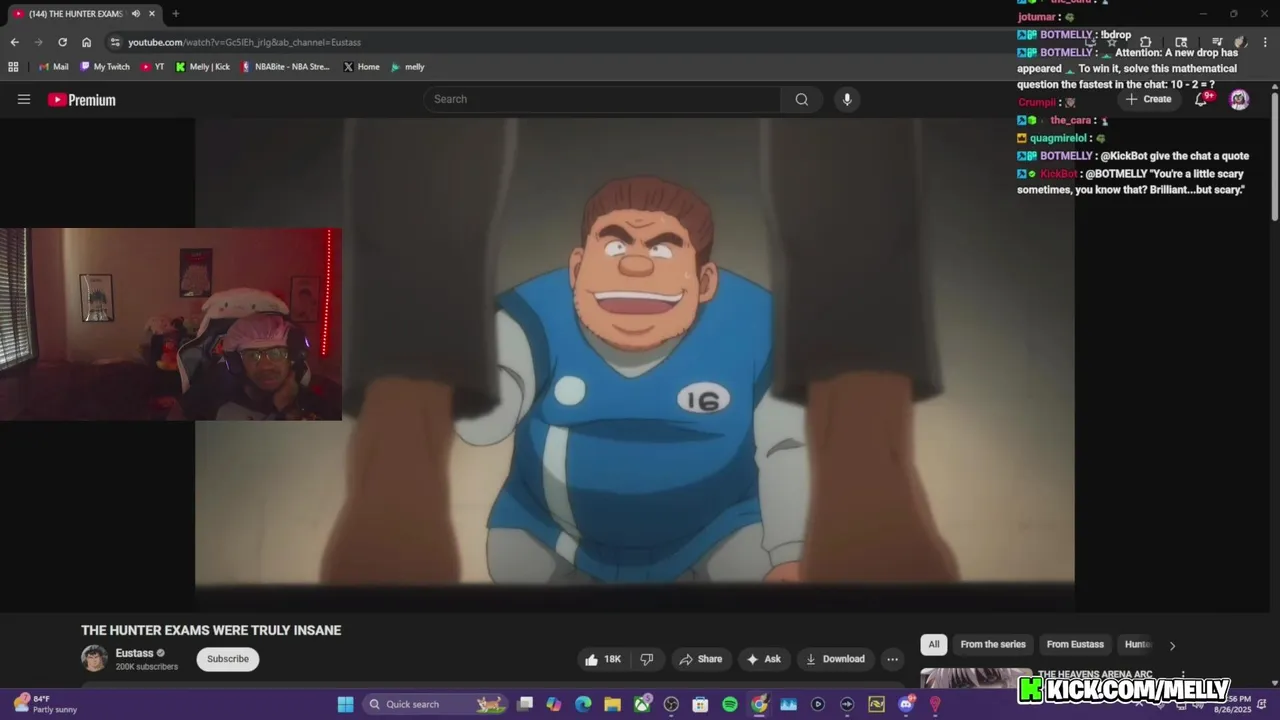
Task: Dislike the video
Action: pyautogui.click(x=647, y=659)
